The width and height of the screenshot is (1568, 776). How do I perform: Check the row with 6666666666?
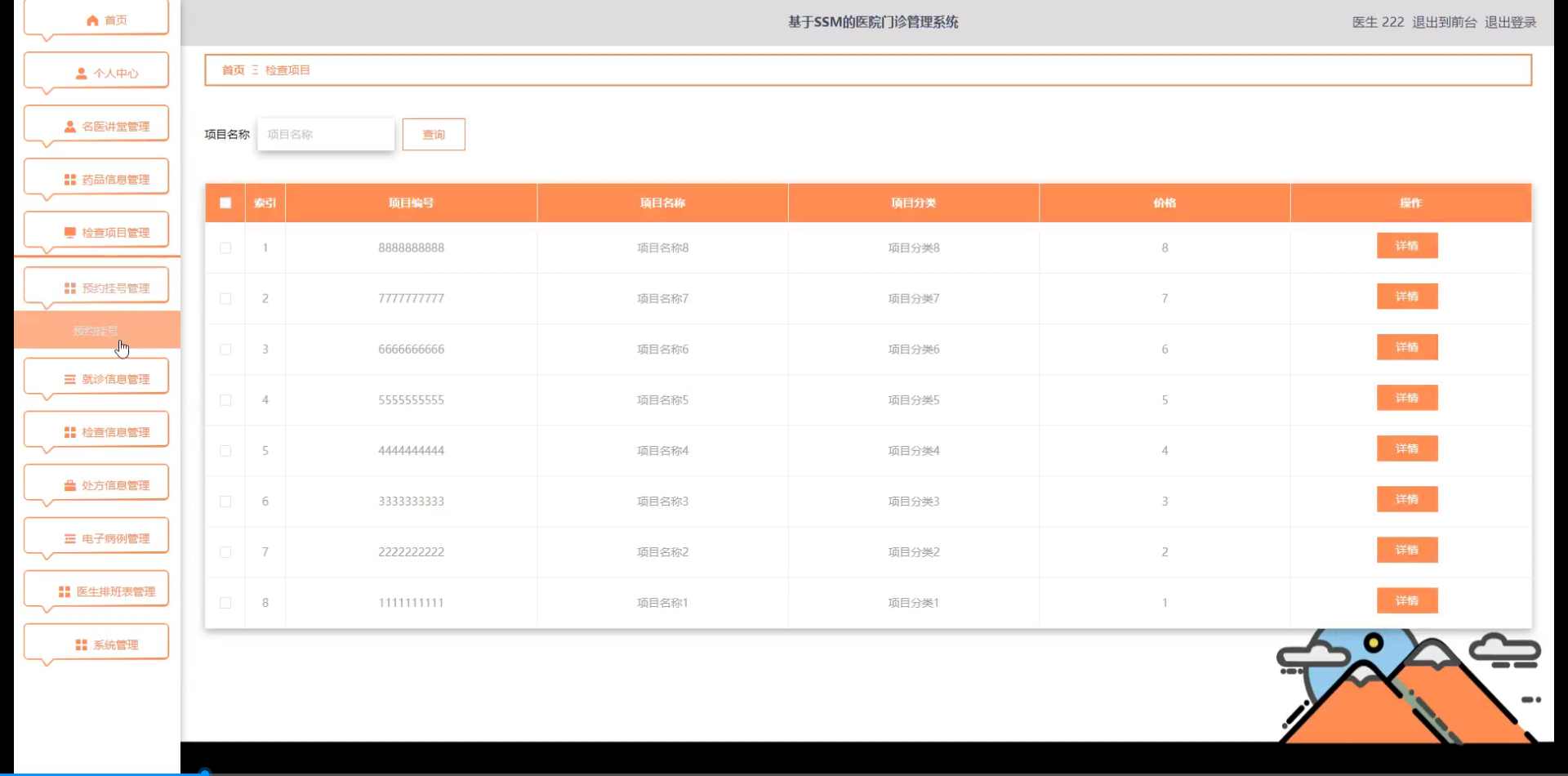pos(225,349)
